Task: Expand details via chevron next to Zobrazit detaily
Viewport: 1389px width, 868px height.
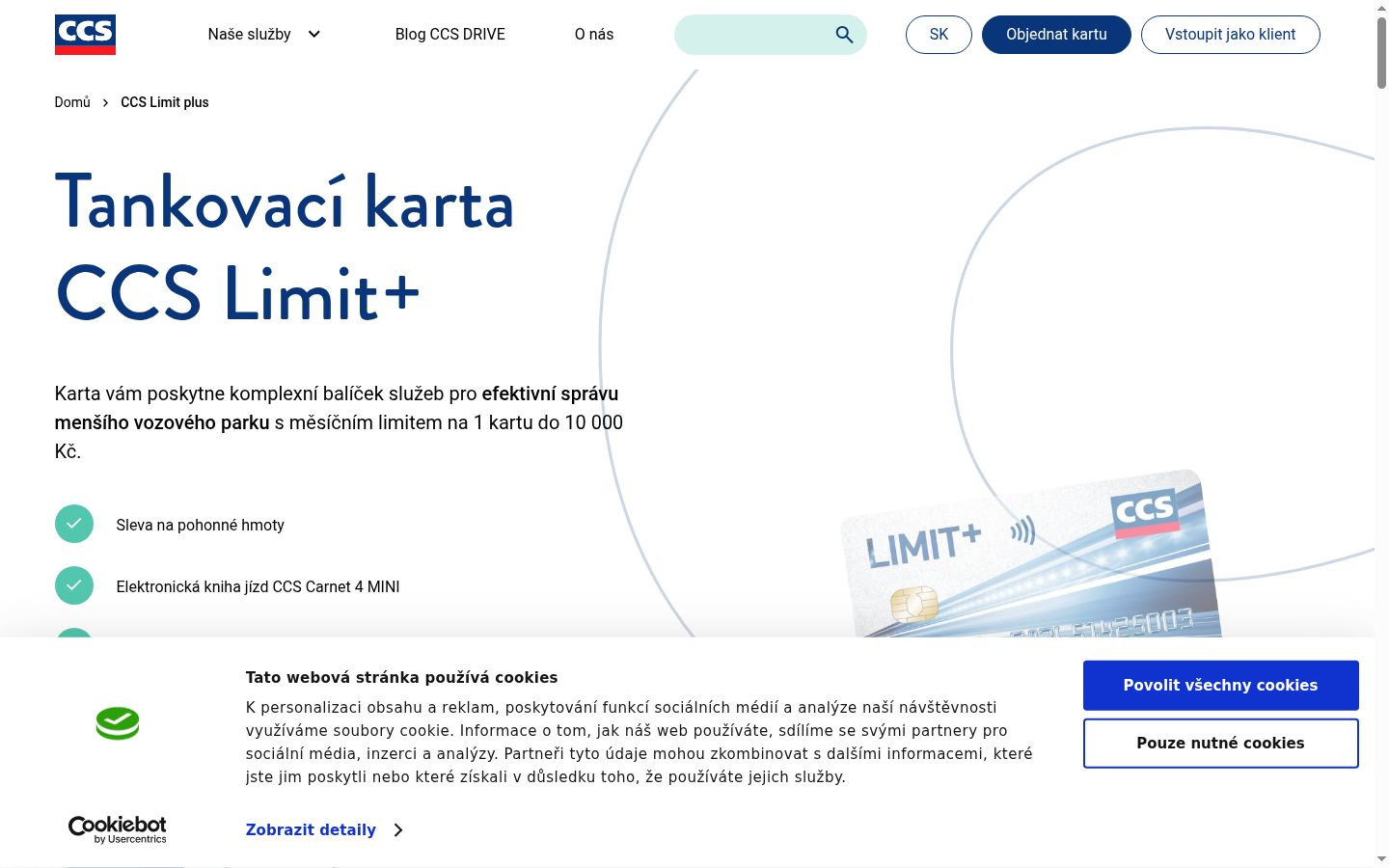Action: click(398, 829)
